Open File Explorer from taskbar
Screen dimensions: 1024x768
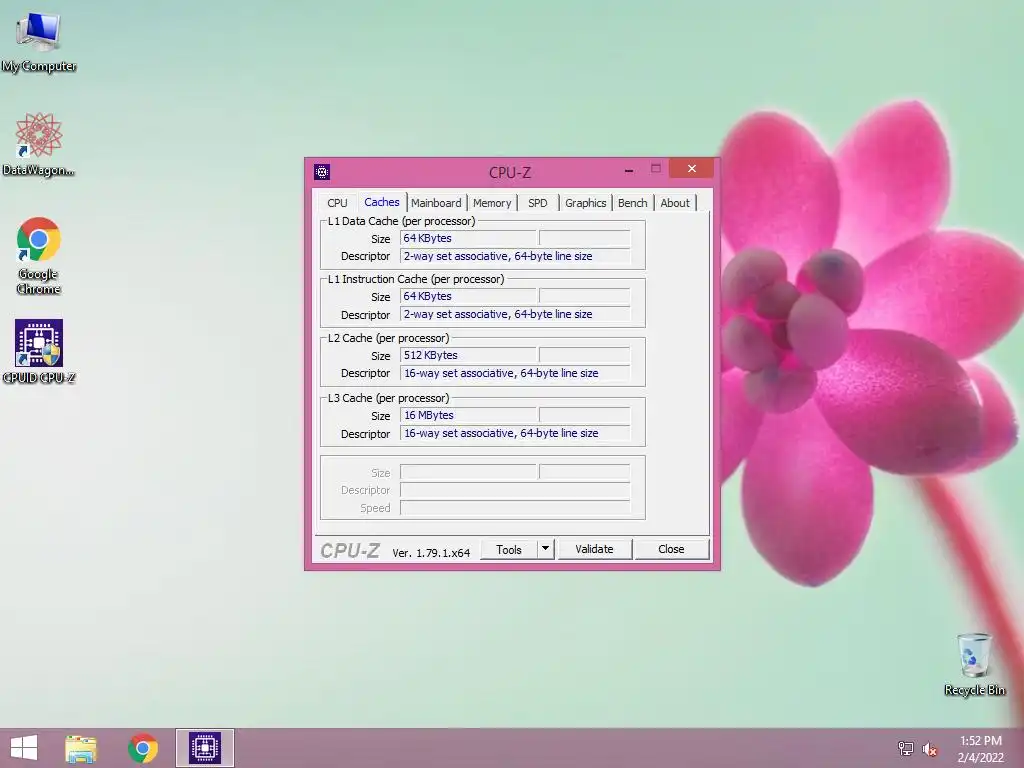pos(81,748)
